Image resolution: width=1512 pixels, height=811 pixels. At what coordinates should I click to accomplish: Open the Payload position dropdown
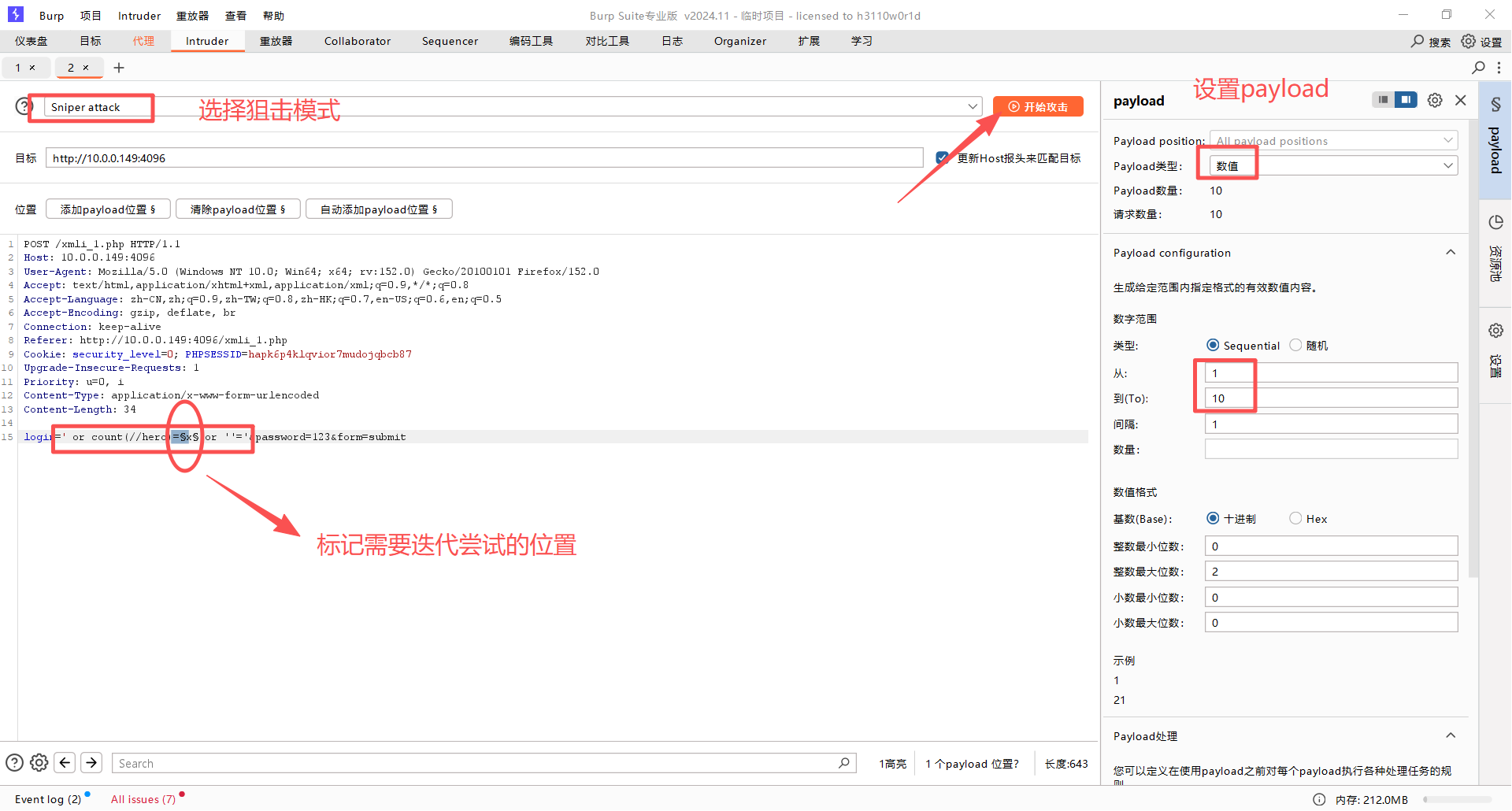click(x=1334, y=141)
